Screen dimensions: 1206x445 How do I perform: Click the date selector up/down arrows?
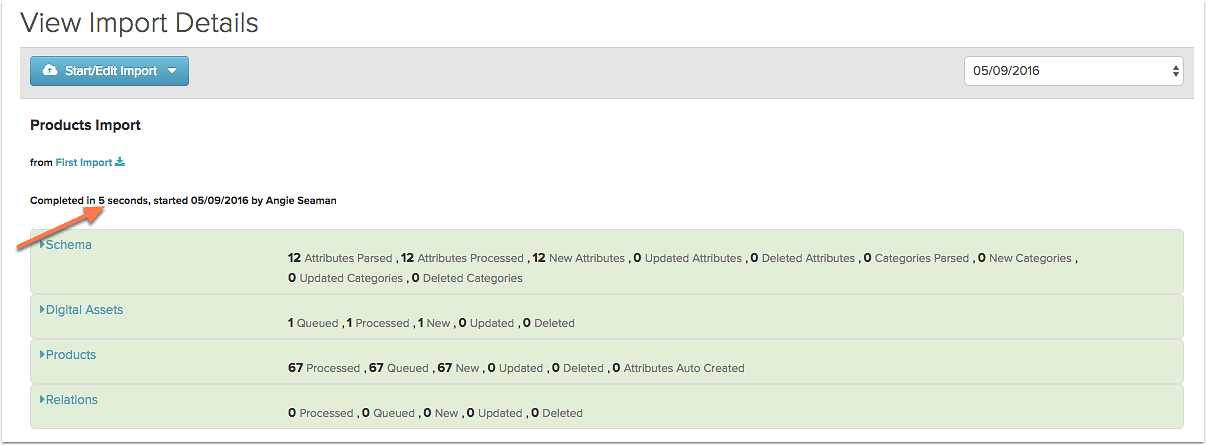[1175, 71]
